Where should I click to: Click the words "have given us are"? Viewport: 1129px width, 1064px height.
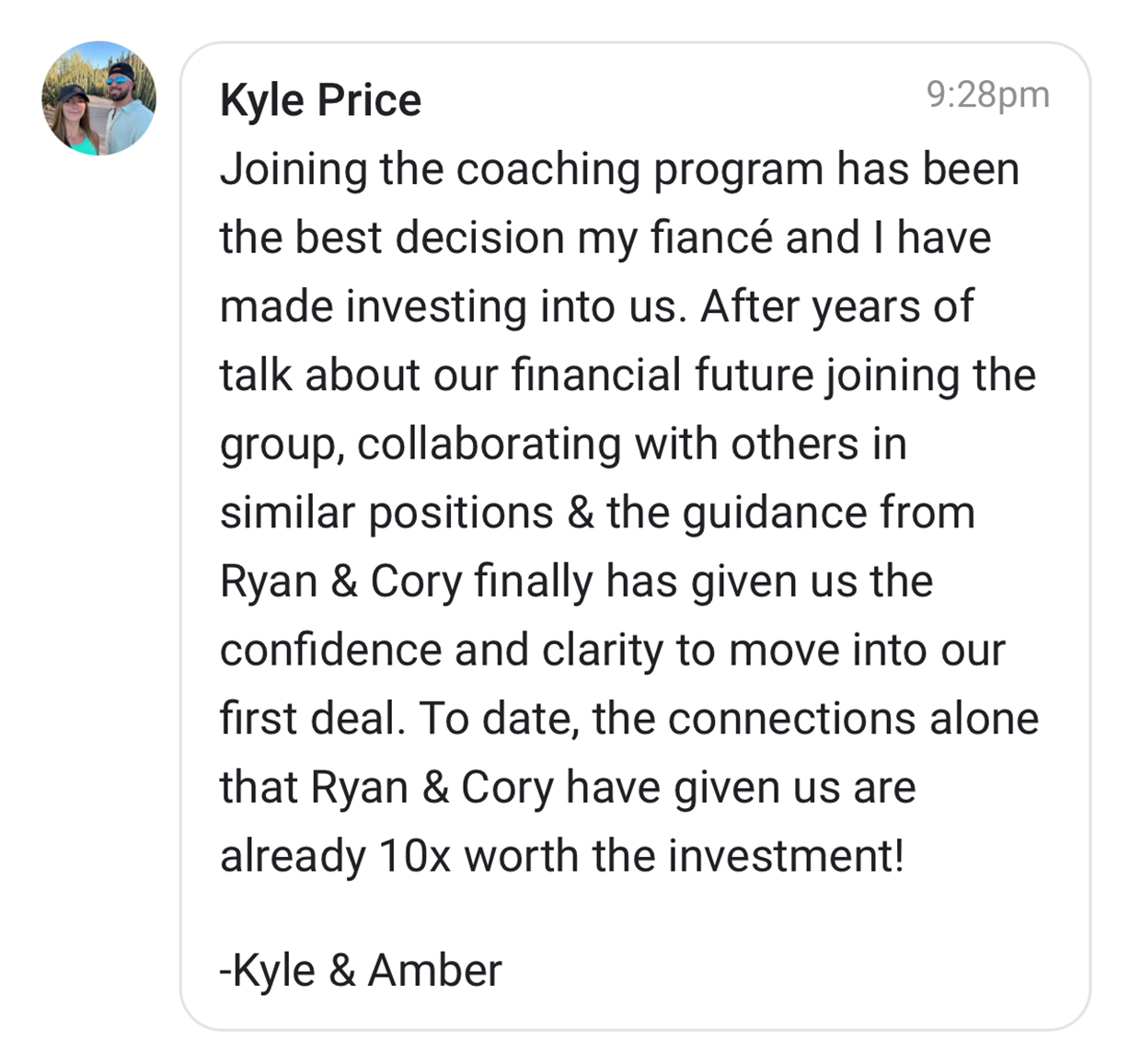[741, 788]
